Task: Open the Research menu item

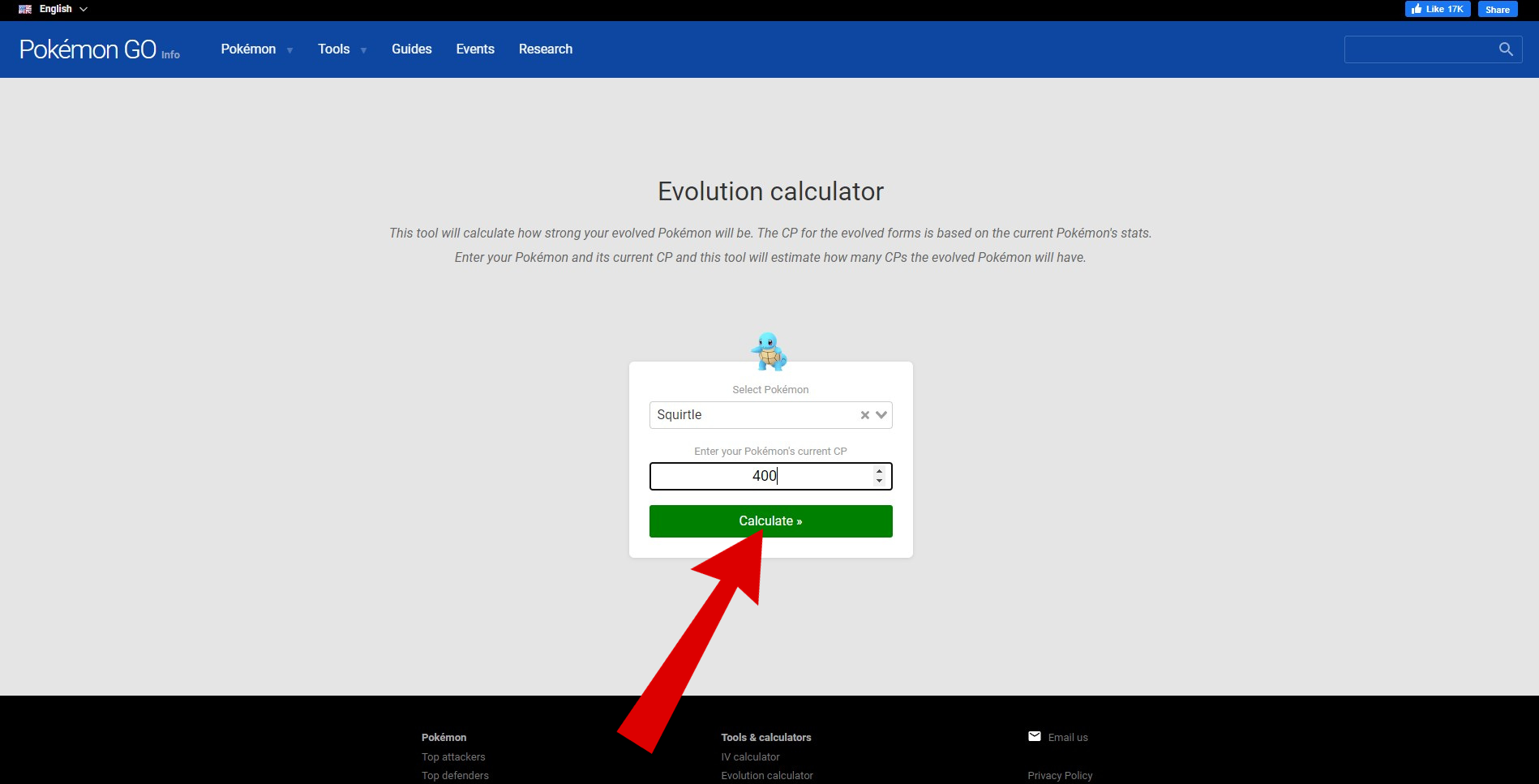Action: pos(546,49)
